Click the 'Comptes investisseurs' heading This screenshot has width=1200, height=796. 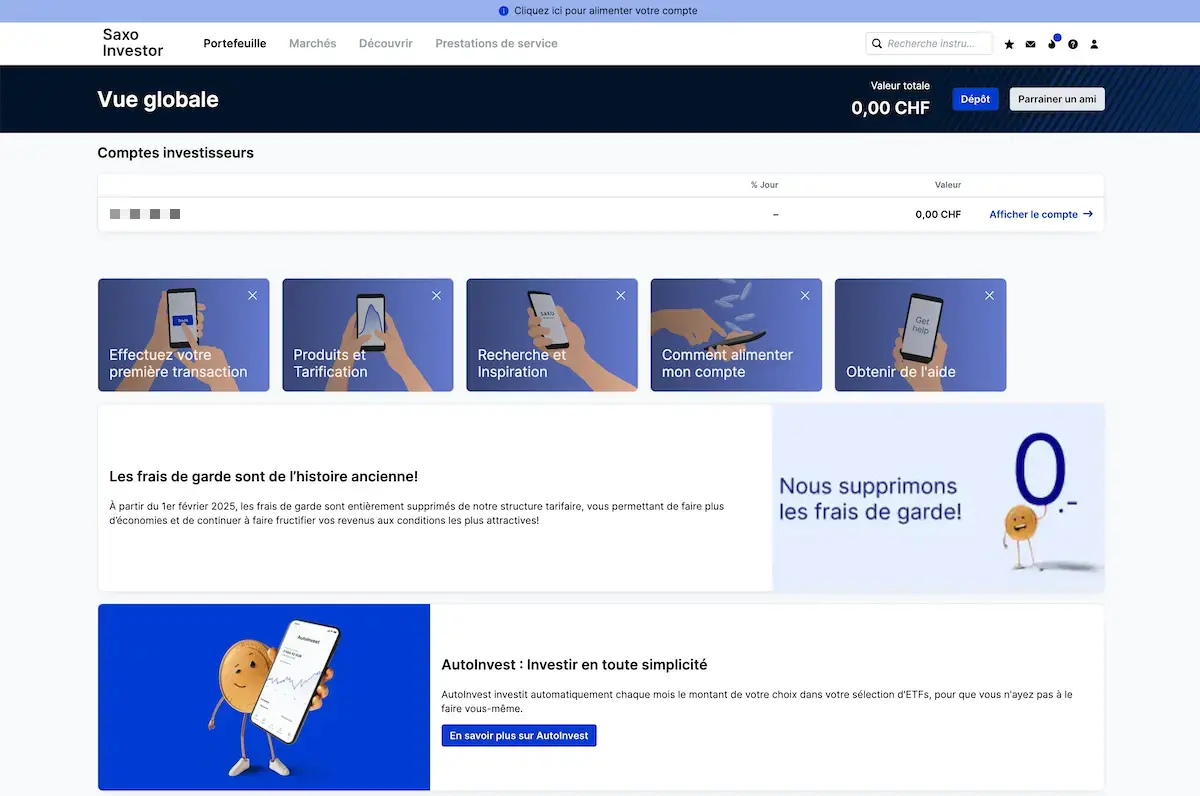coord(176,153)
